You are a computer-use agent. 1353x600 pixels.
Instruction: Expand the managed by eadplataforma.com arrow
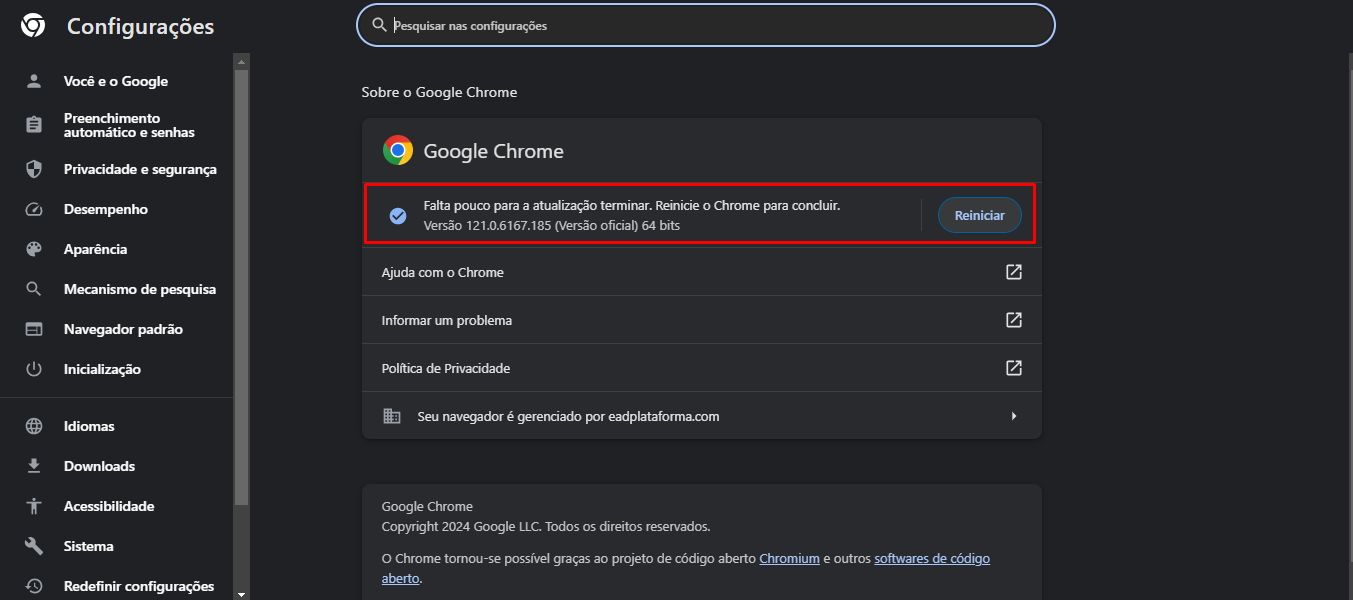[1014, 416]
